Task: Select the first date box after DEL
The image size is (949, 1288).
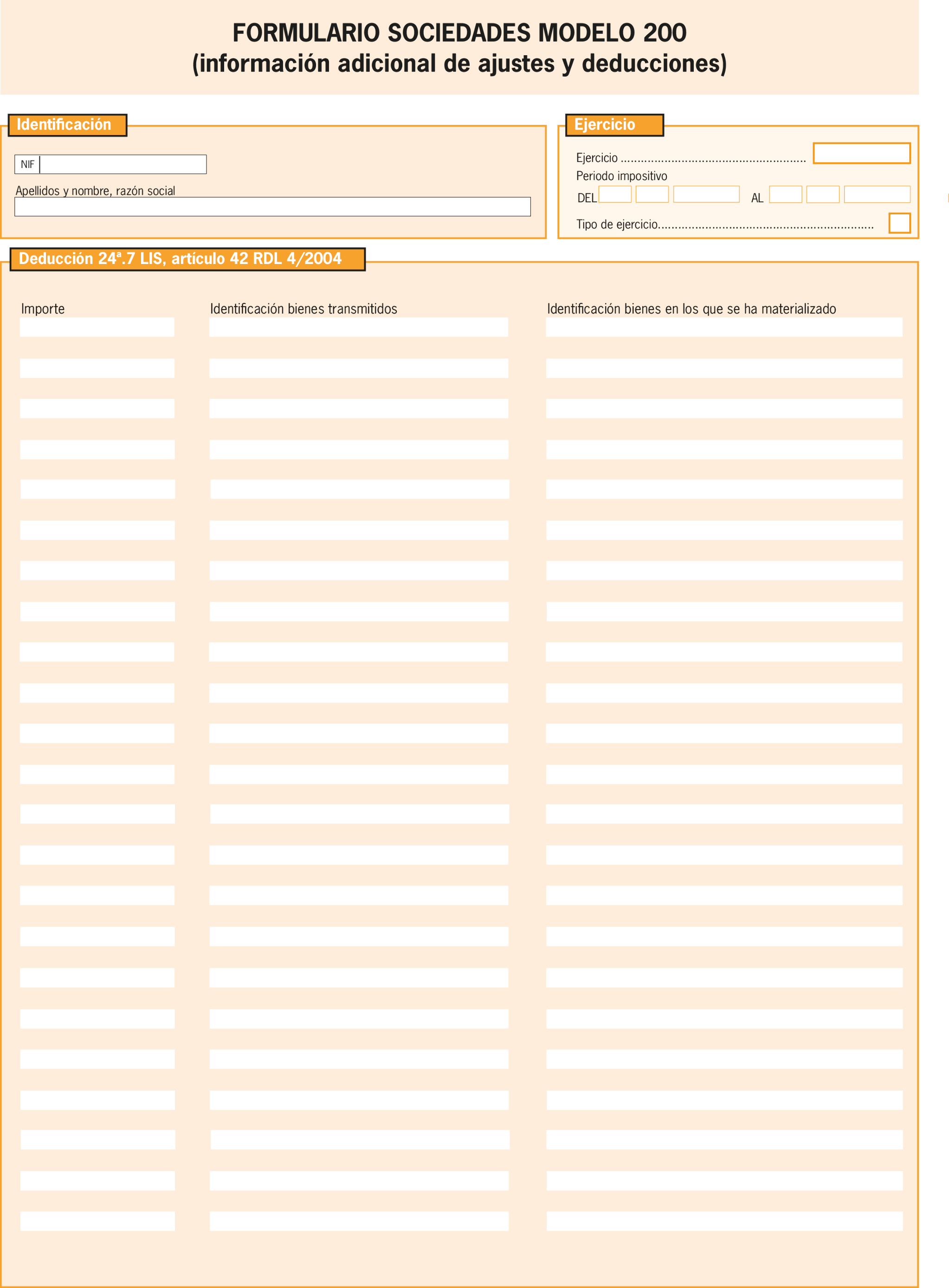Action: pyautogui.click(x=615, y=194)
